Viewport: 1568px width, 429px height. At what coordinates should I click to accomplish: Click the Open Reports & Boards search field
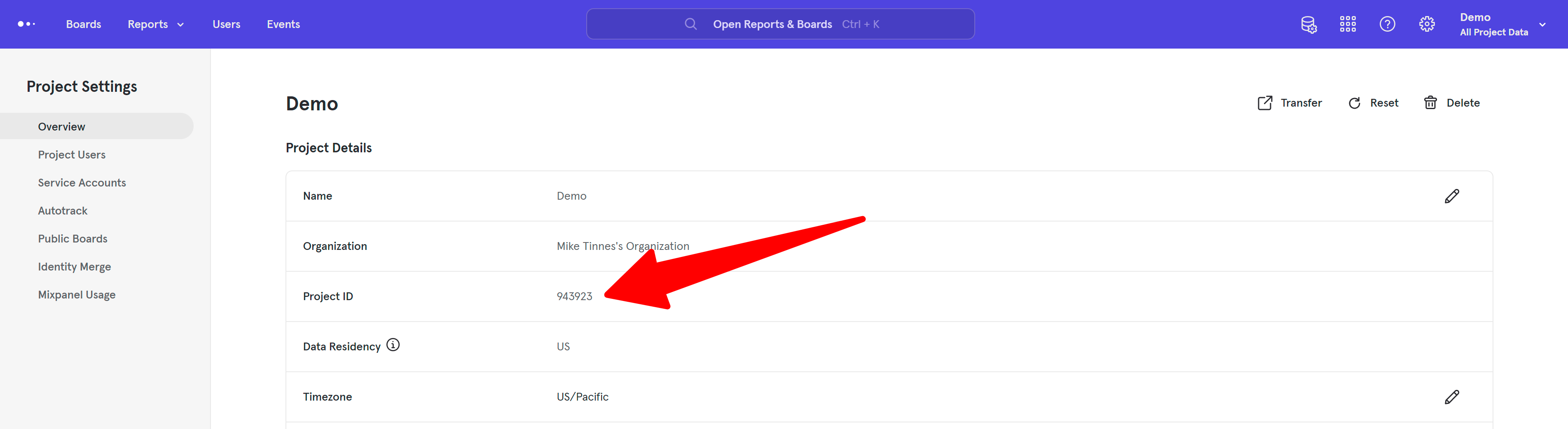[780, 24]
